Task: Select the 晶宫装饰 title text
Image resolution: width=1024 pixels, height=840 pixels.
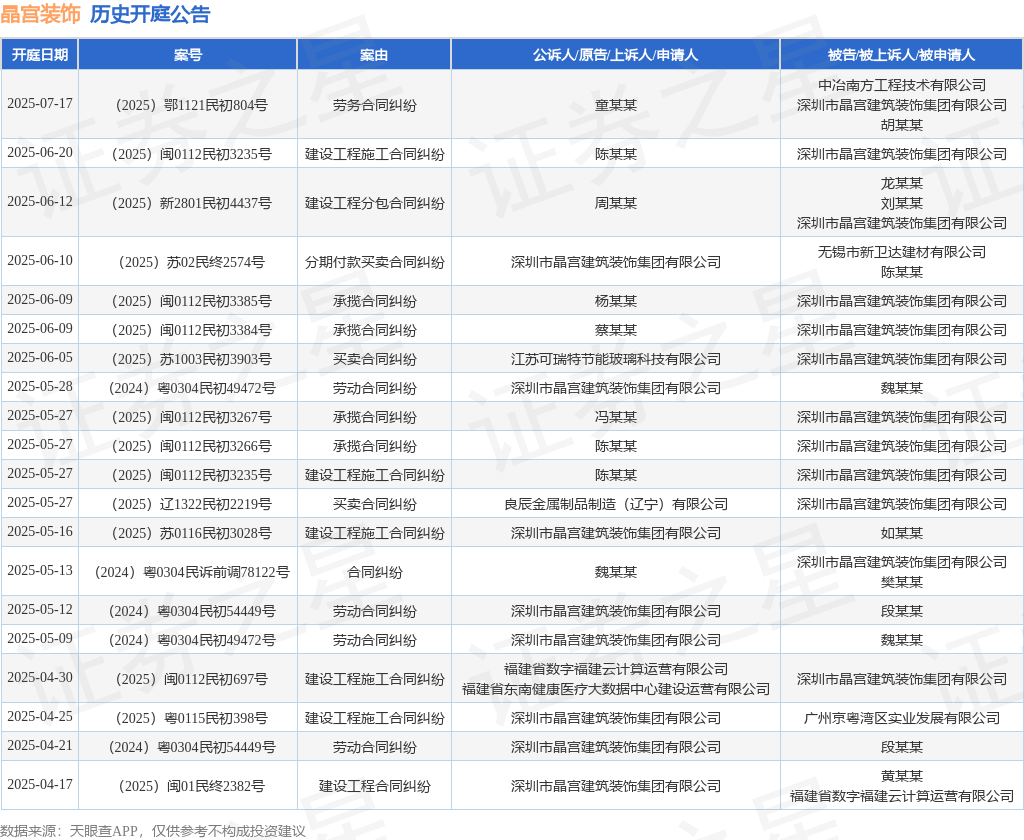Action: pos(40,14)
